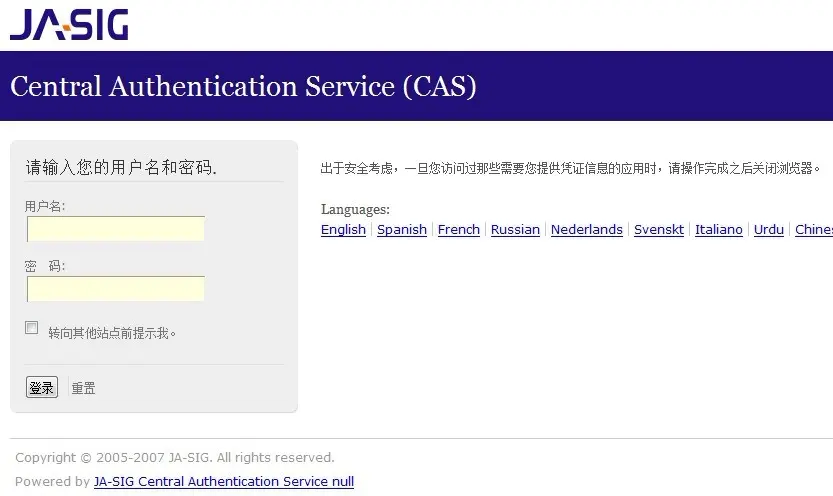Select the Russian language link
The height and width of the screenshot is (496, 833).
(515, 229)
